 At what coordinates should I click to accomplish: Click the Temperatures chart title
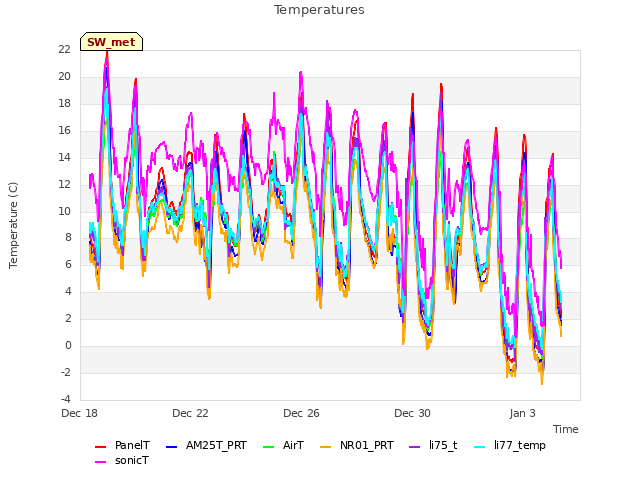point(319,10)
